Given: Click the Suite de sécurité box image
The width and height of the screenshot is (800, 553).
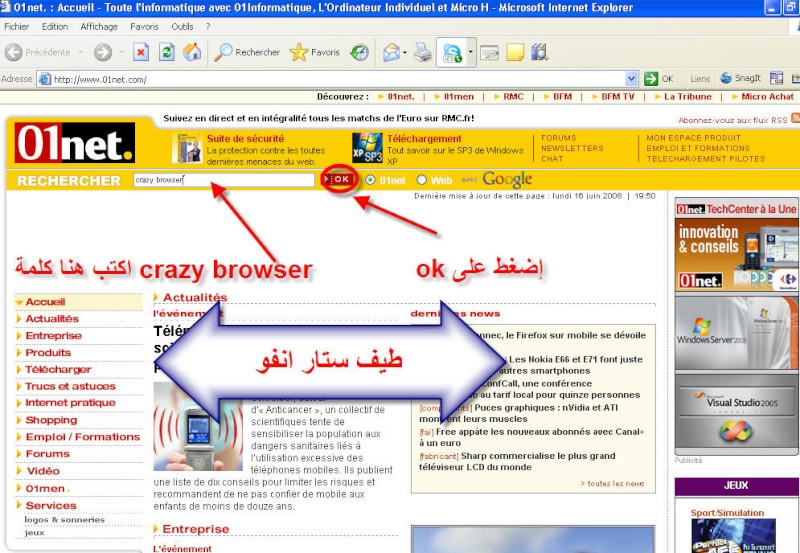Looking at the screenshot, I should 187,148.
